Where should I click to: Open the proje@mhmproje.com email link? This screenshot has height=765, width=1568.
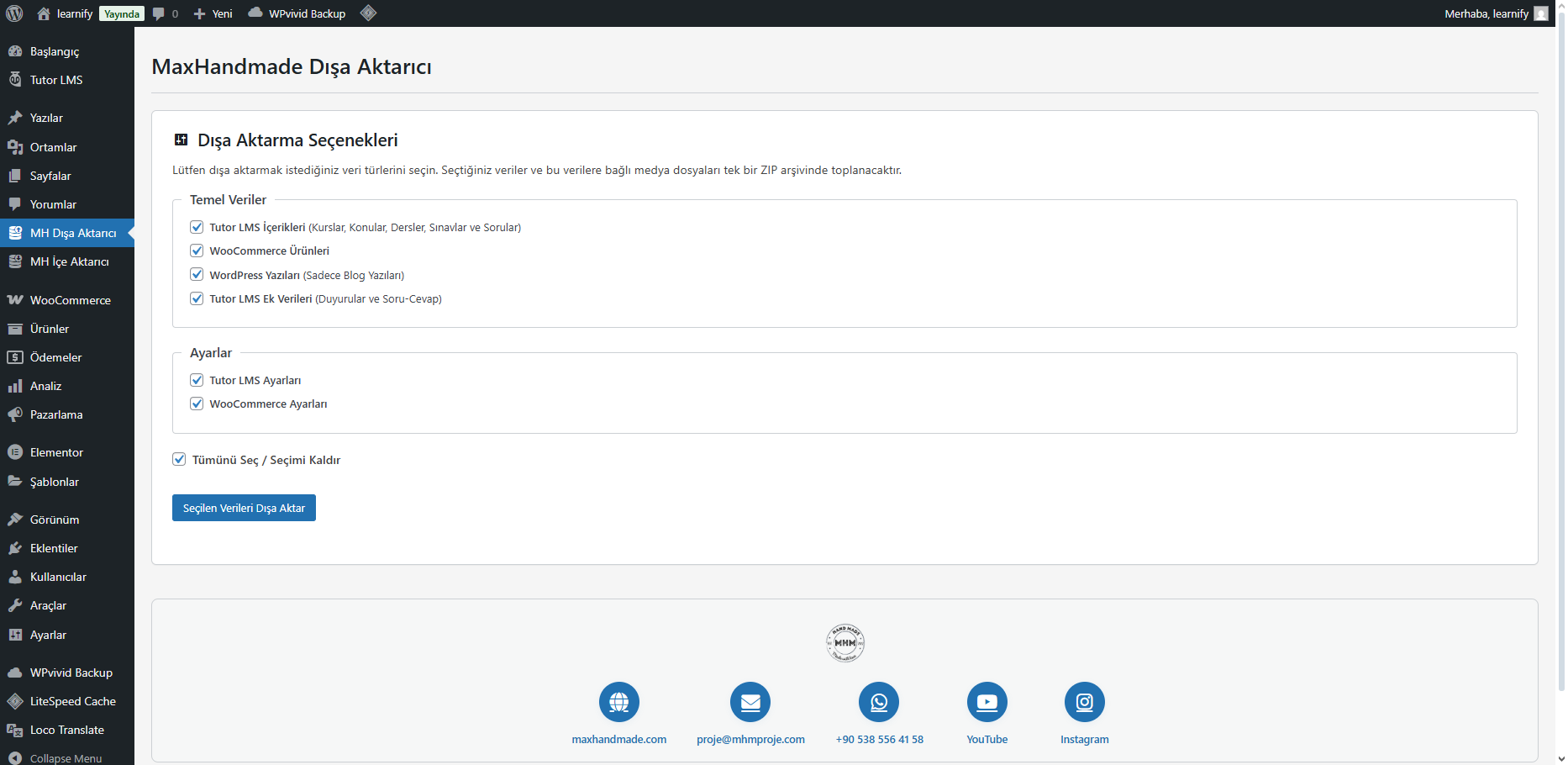point(750,740)
